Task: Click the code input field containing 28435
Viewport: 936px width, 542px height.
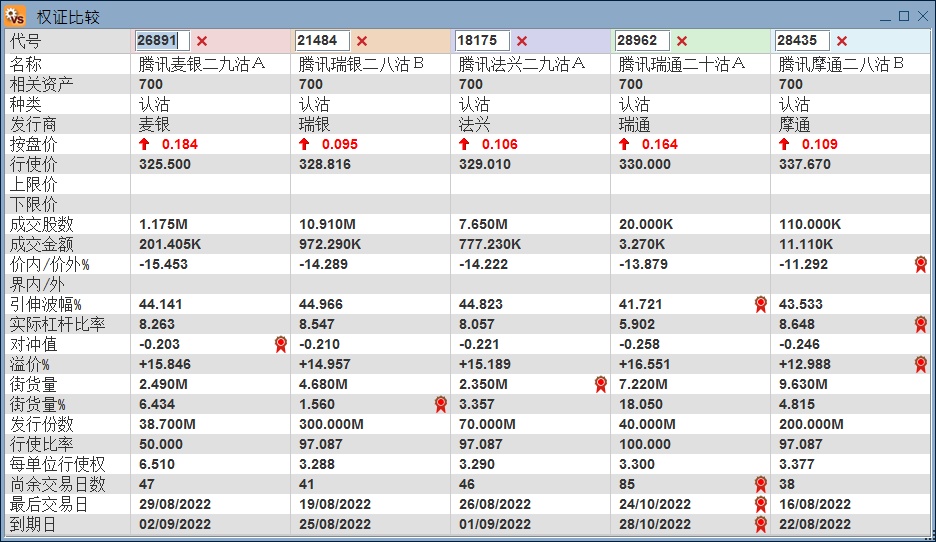Action: point(802,41)
